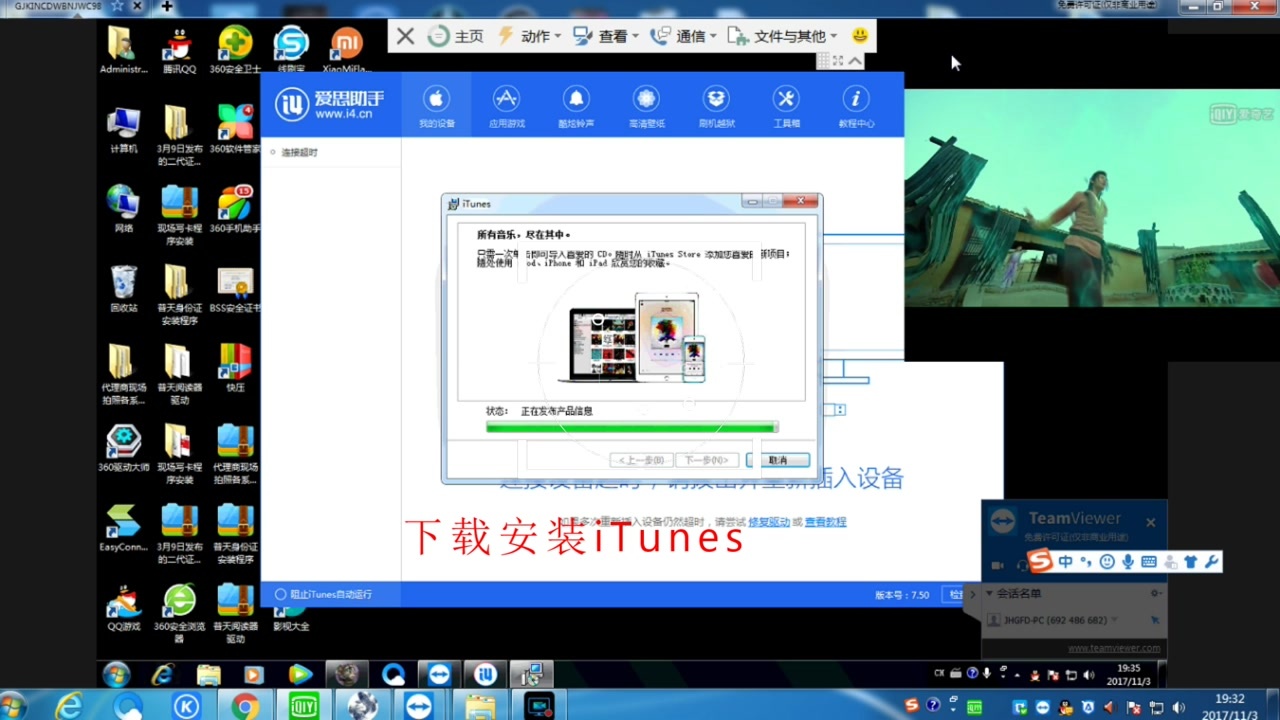The image size is (1280, 720).
Task: Launch 360手机助手 from the desktop
Action: pos(235,208)
